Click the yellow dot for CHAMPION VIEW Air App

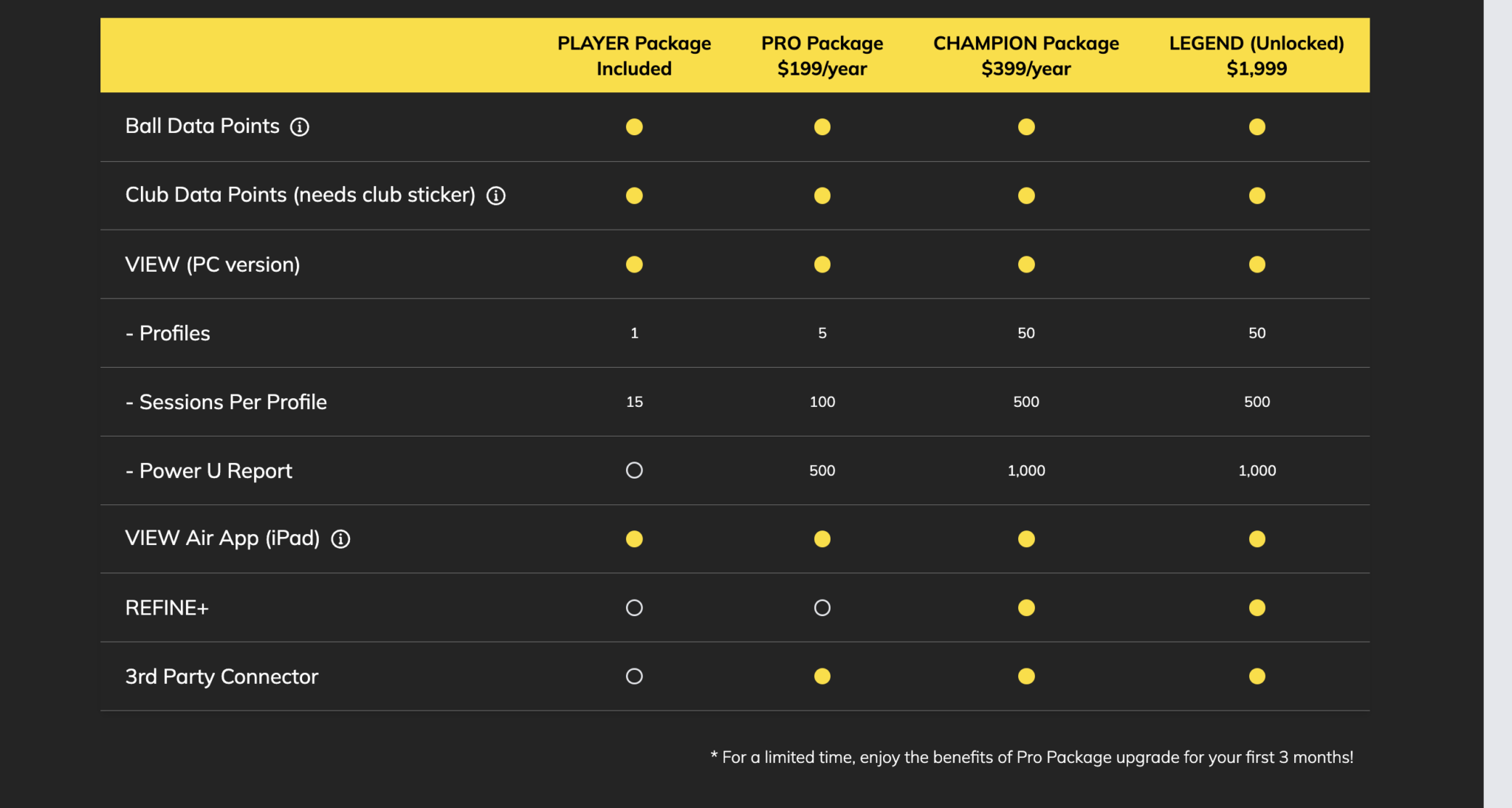click(x=1026, y=539)
